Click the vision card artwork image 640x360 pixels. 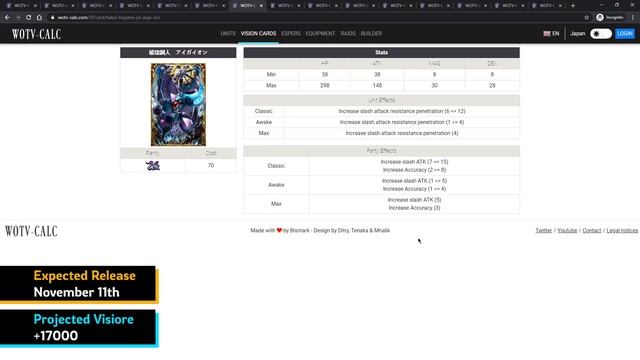click(x=178, y=104)
